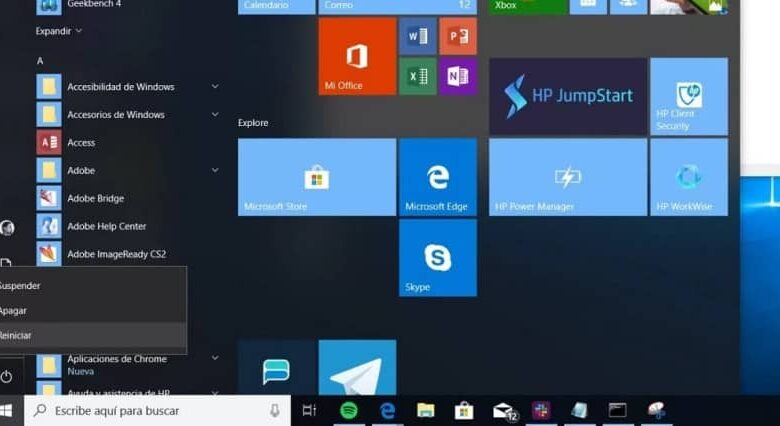Screen dimensions: 780x426
Task: Click Expandir to show more apps
Action: (58, 31)
